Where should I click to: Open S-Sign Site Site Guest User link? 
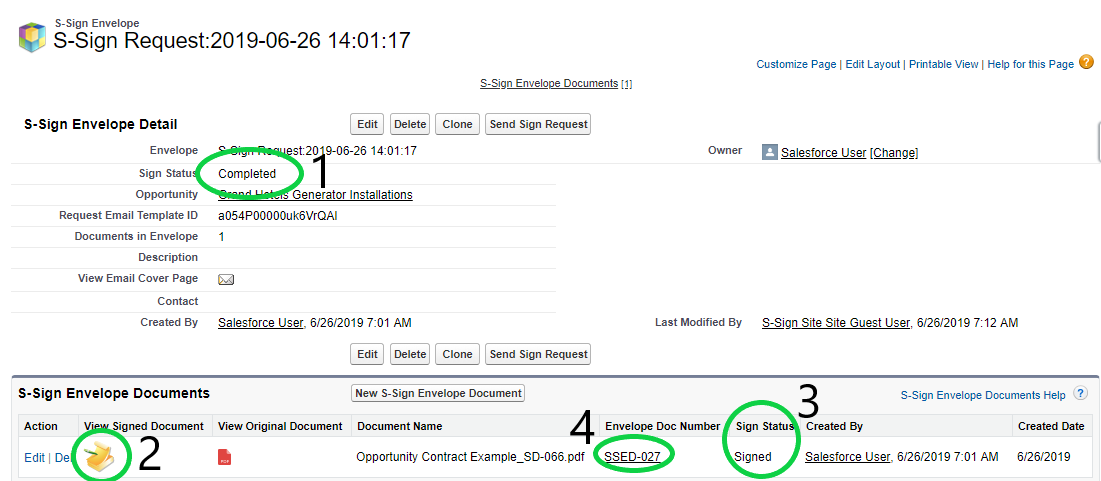836,323
